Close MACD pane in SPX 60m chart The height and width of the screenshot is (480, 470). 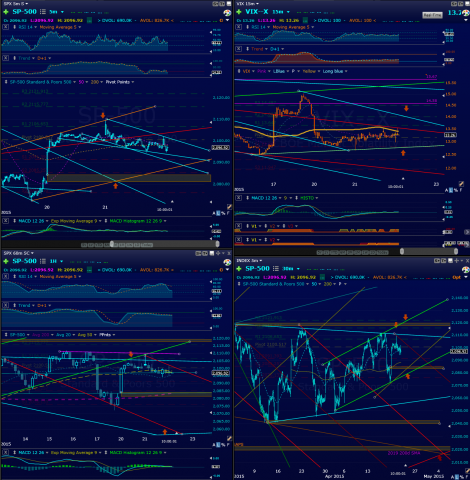coord(5,453)
